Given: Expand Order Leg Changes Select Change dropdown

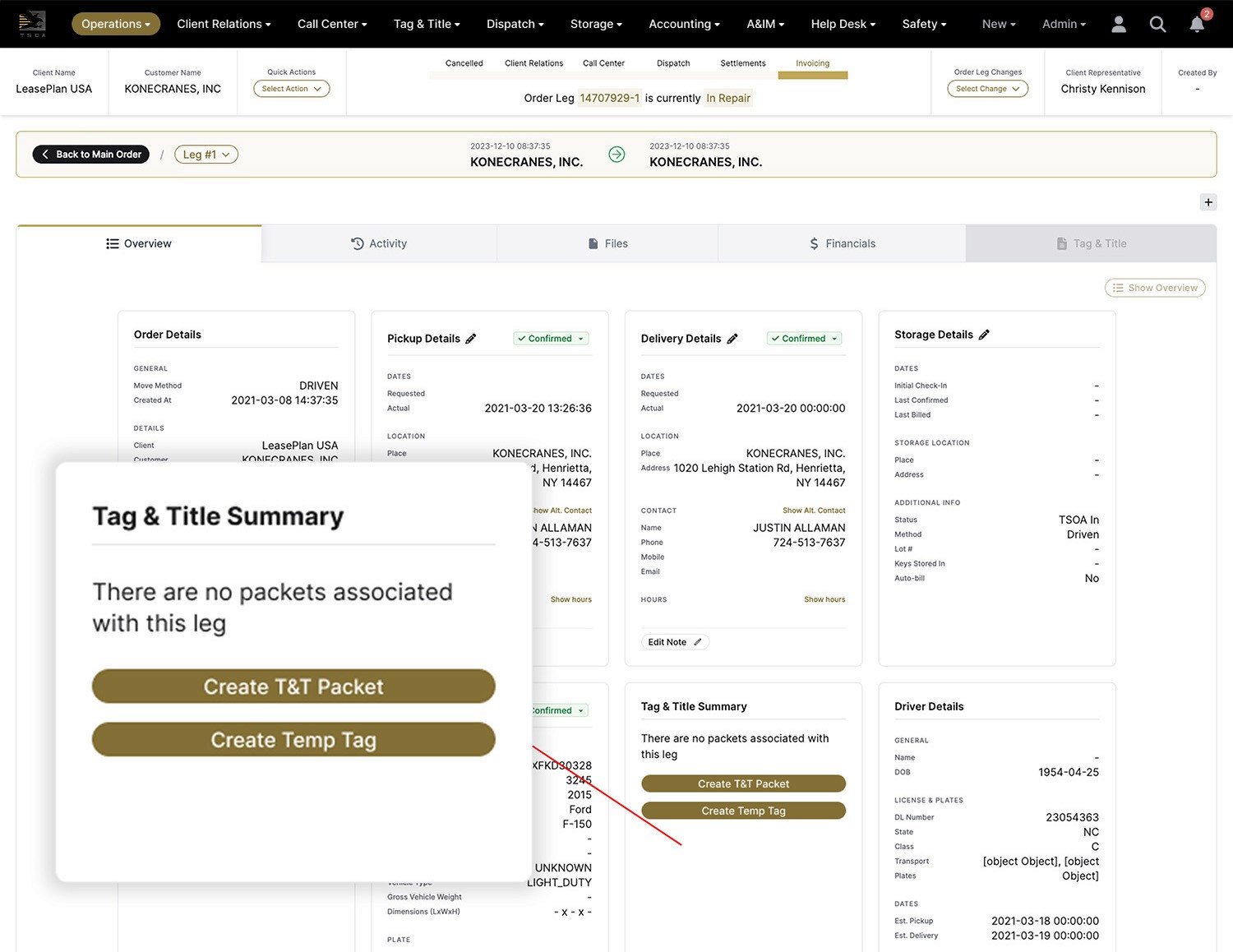Looking at the screenshot, I should coord(987,89).
